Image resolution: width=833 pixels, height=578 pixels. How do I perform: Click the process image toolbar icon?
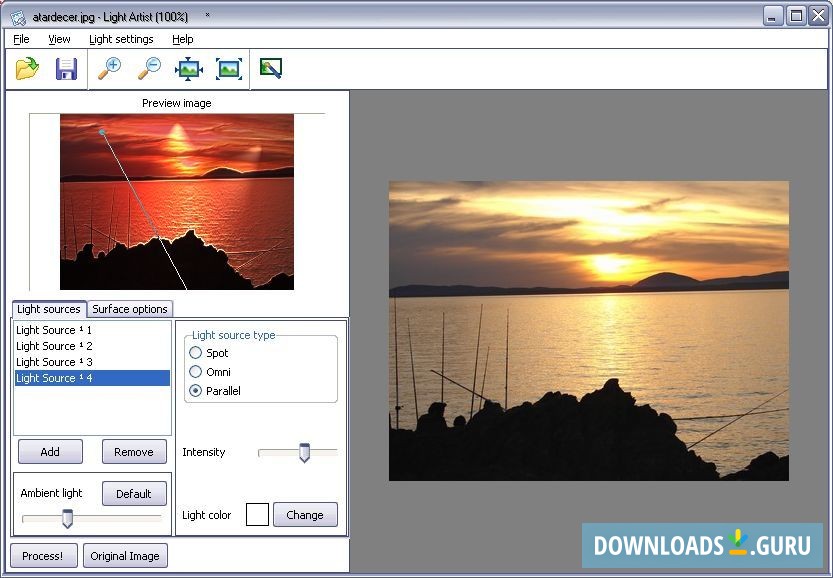click(271, 69)
